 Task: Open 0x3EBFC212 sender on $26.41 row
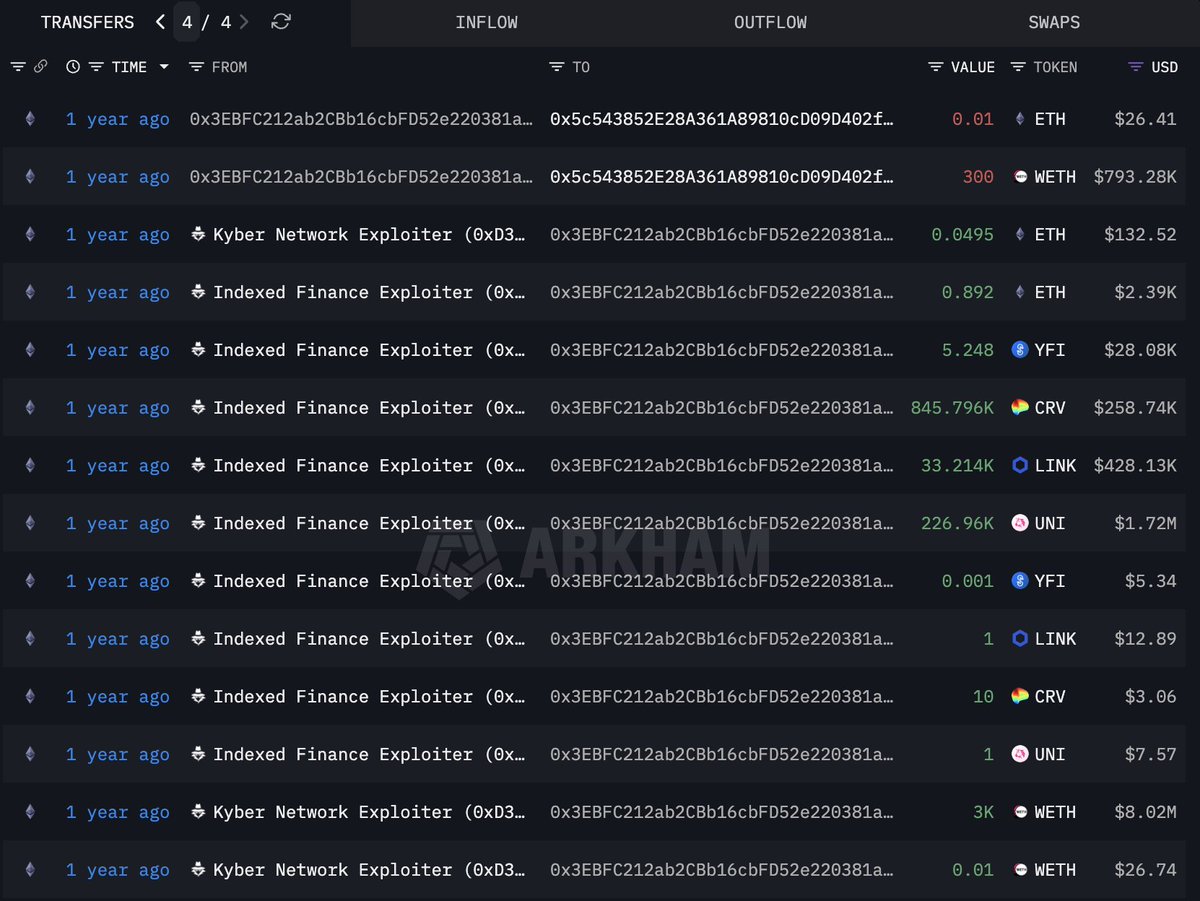coord(361,119)
